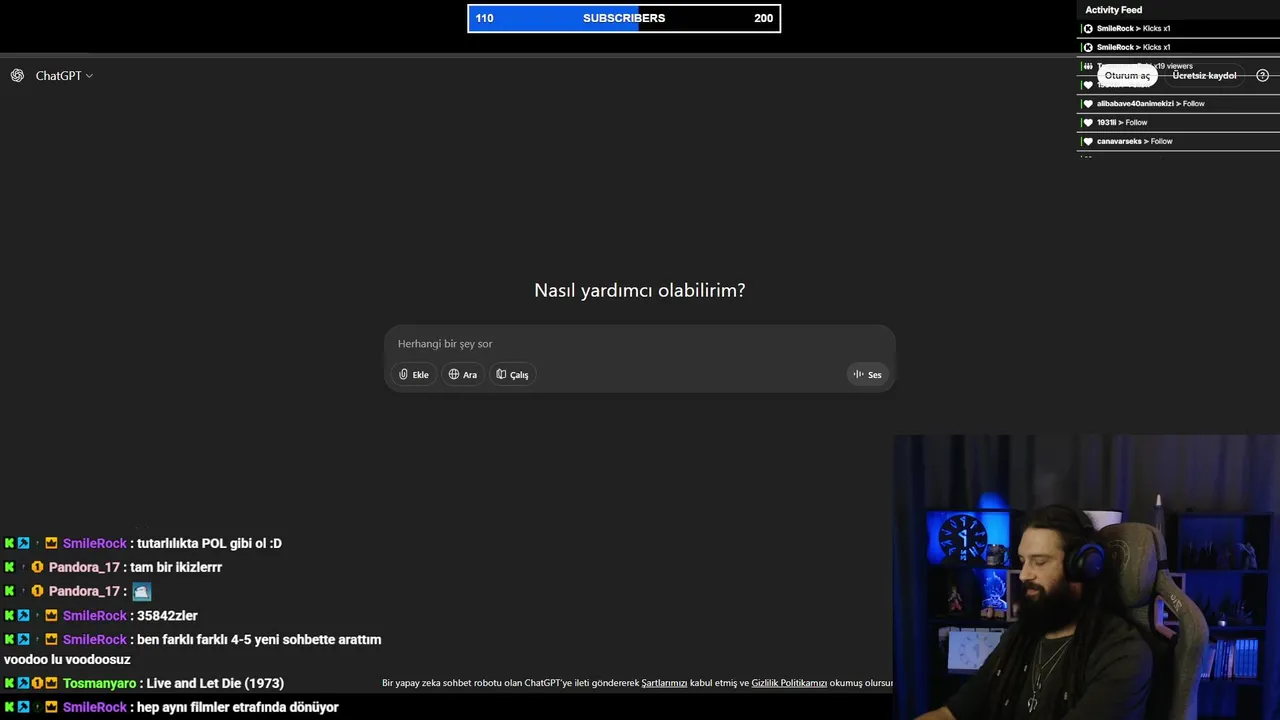Open the question mark help icon
Screen dimensions: 1280x720
tap(1262, 76)
